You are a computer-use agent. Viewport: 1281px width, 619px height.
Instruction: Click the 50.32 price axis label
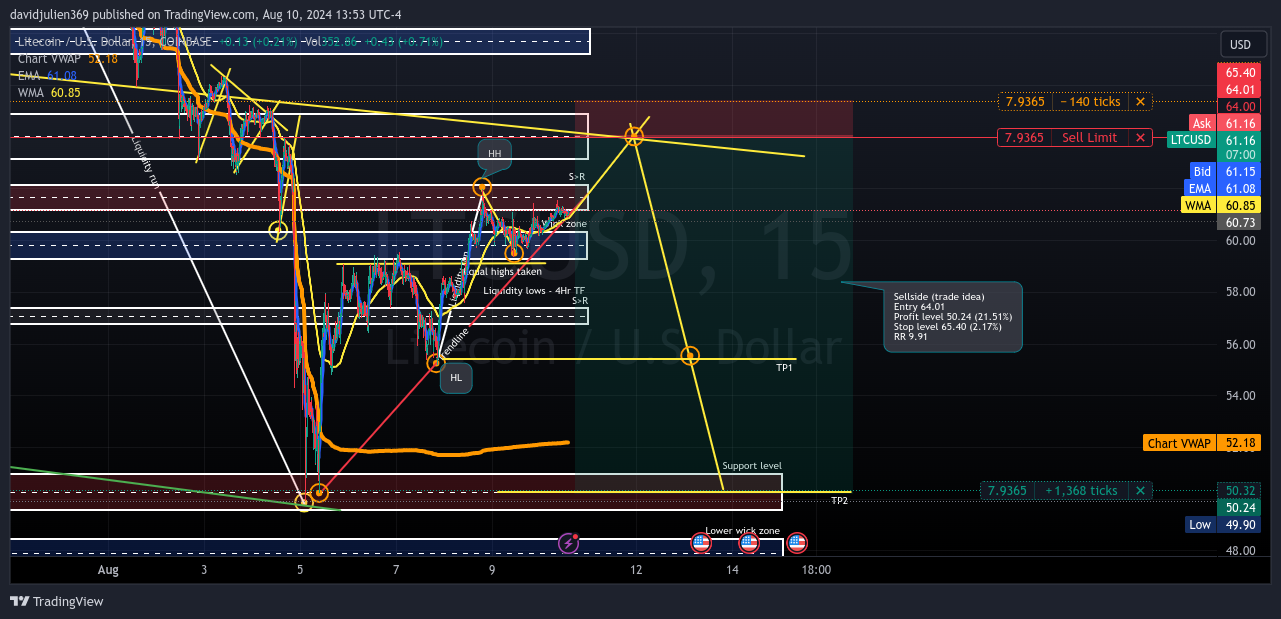pos(1240,491)
